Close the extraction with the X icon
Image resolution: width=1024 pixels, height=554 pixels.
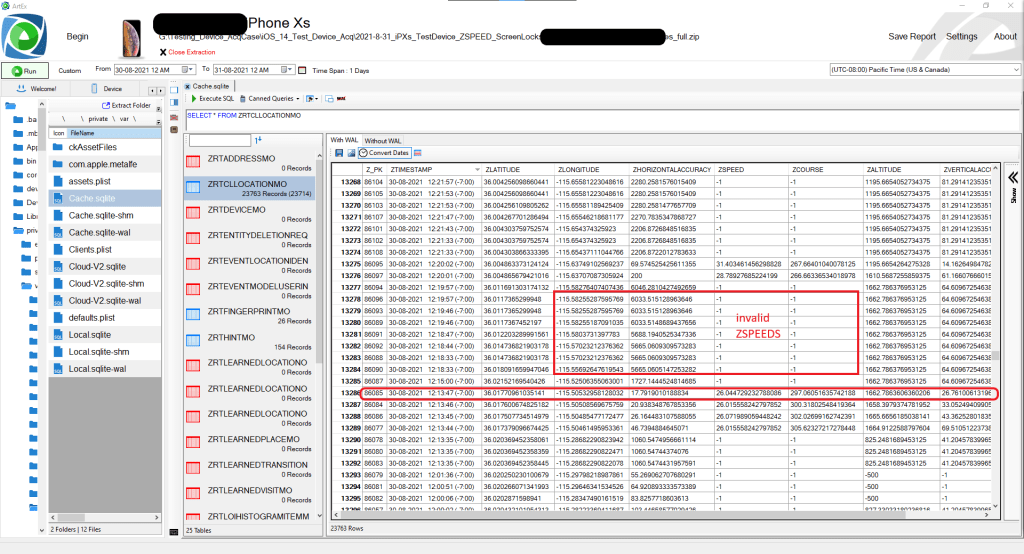tap(163, 51)
